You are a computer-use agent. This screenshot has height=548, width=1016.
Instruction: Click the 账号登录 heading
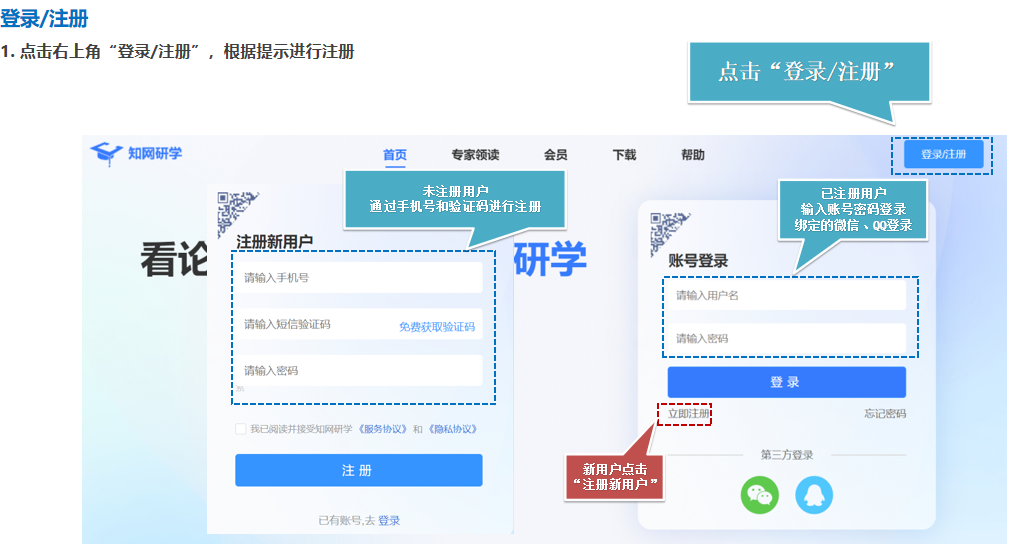698,260
